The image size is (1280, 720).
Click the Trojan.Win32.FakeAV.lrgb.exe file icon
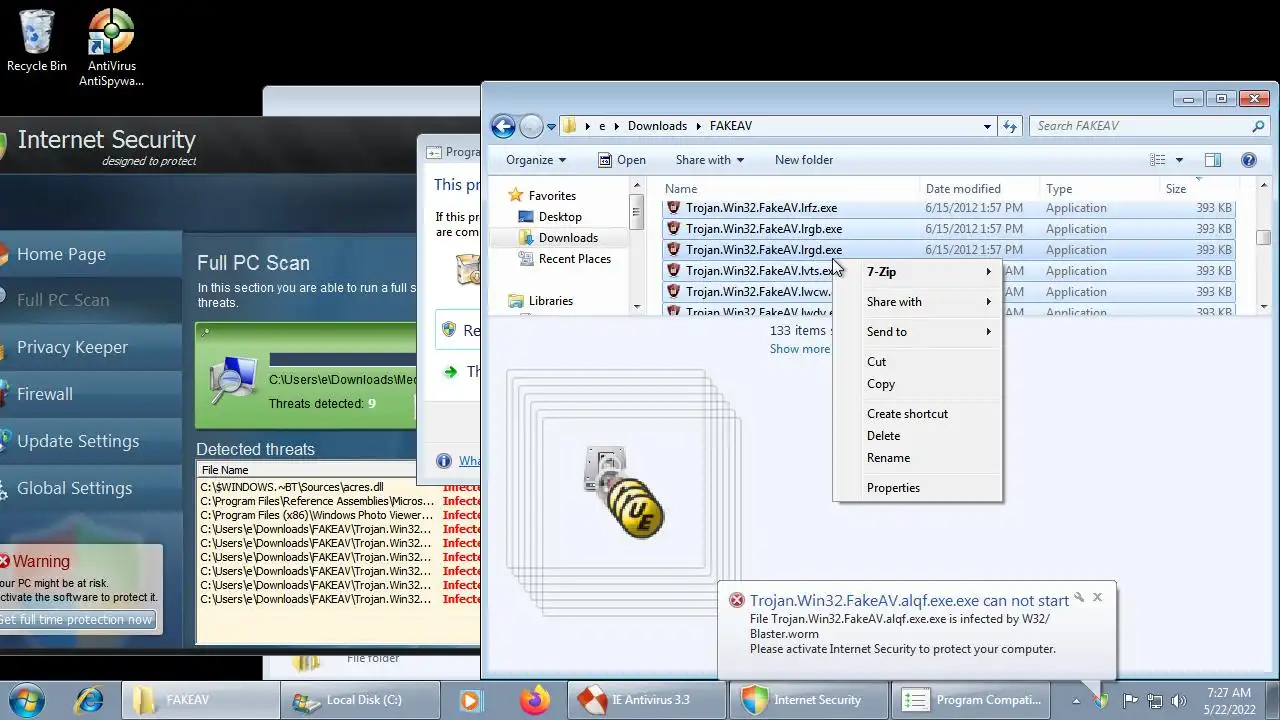674,229
